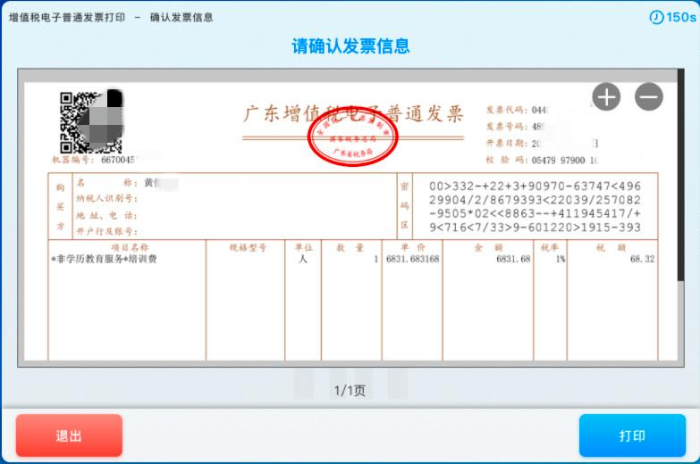The image size is (700, 464).
Task: Click the 6831.68 amount value
Action: 511,259
